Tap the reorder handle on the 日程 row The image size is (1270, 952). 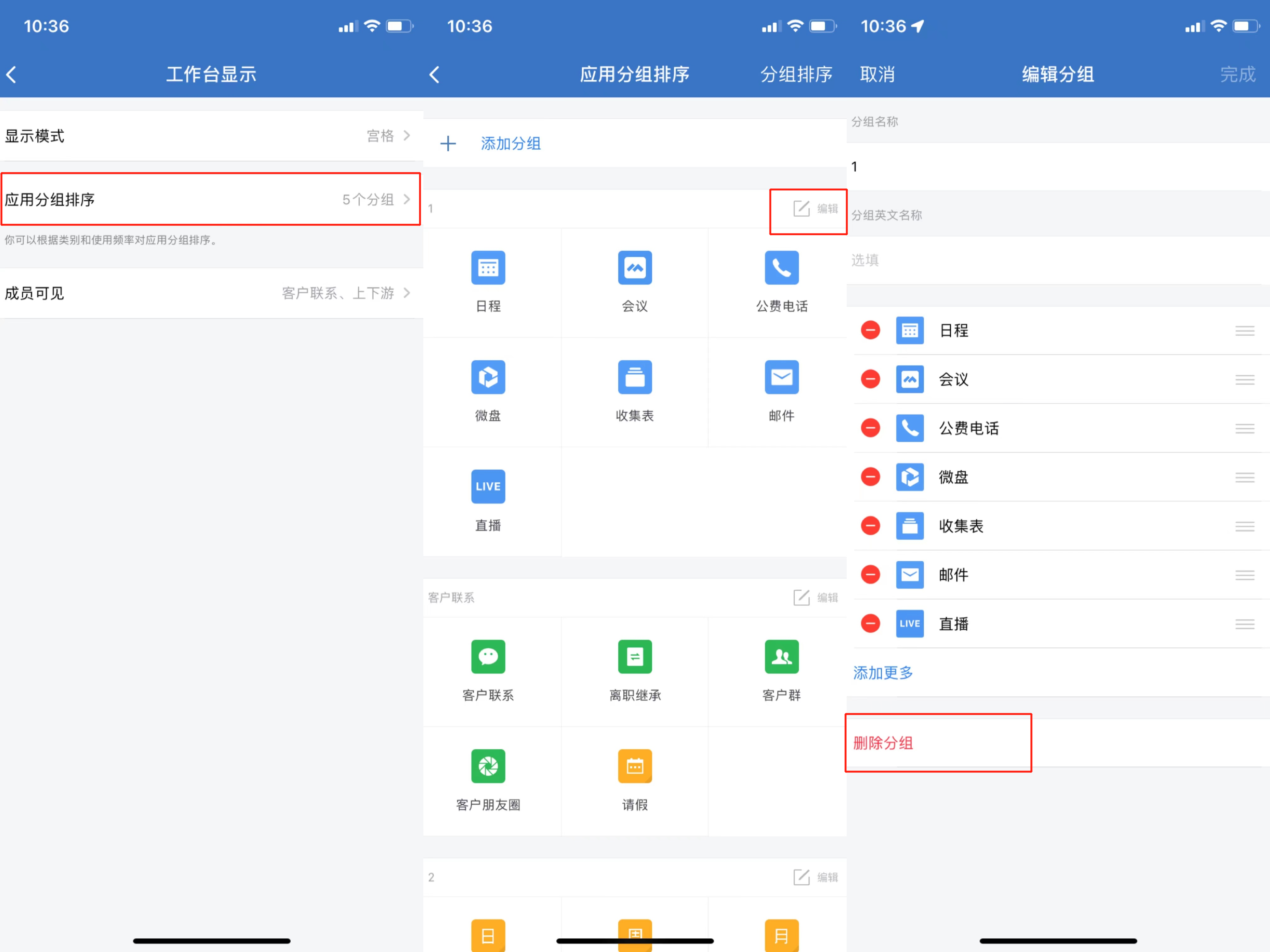pyautogui.click(x=1244, y=331)
